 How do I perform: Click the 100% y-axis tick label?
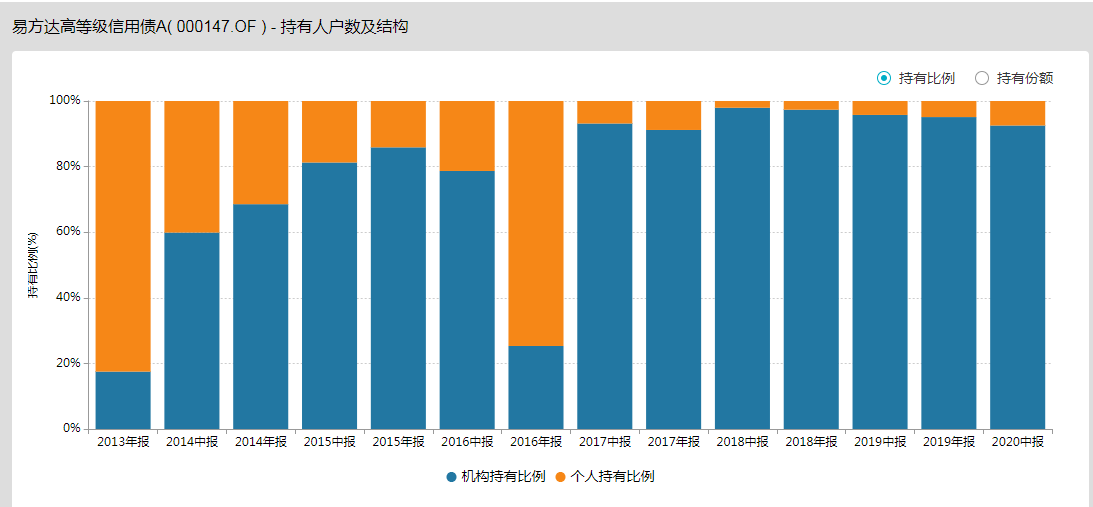(64, 100)
